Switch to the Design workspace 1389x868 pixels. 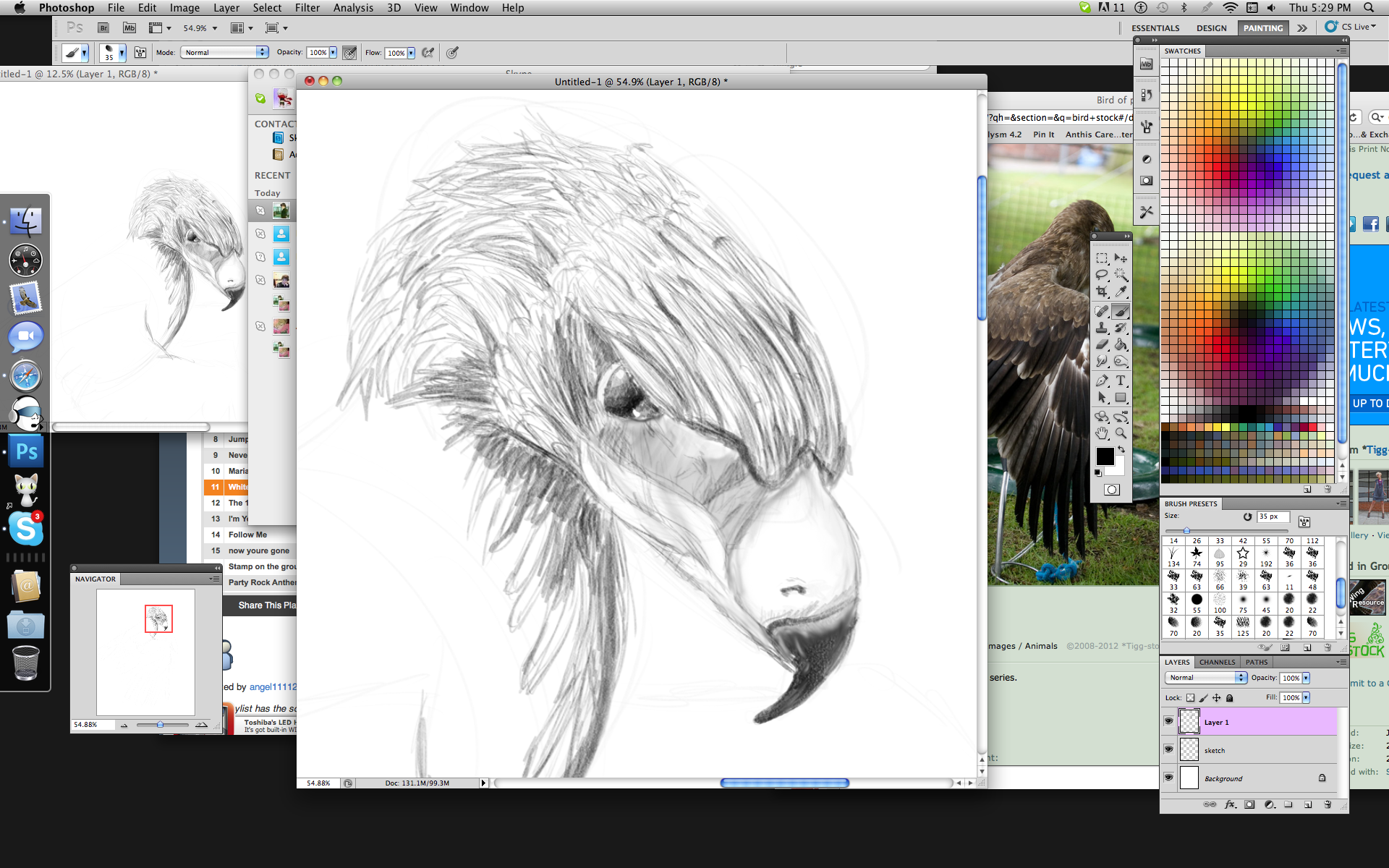1211,28
